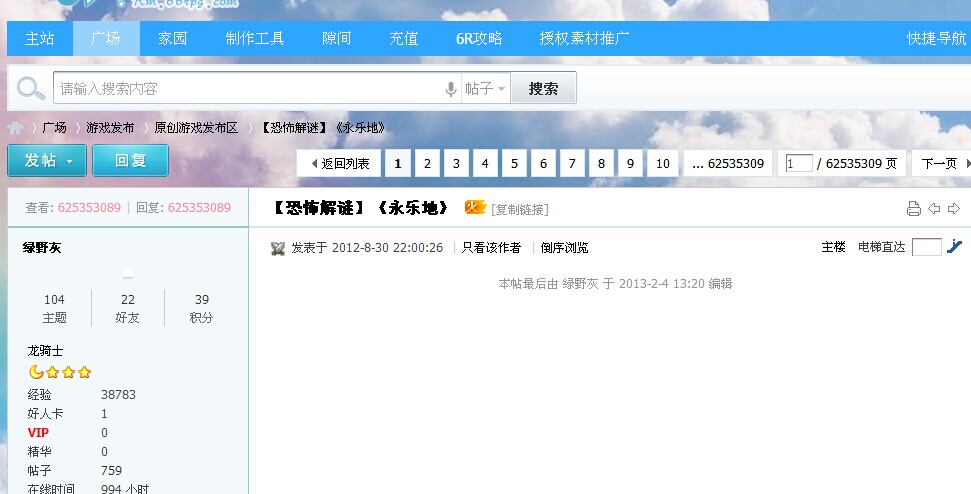Click the 查看 count 625353089
Screen dimensions: 971x494
pyautogui.click(x=89, y=207)
